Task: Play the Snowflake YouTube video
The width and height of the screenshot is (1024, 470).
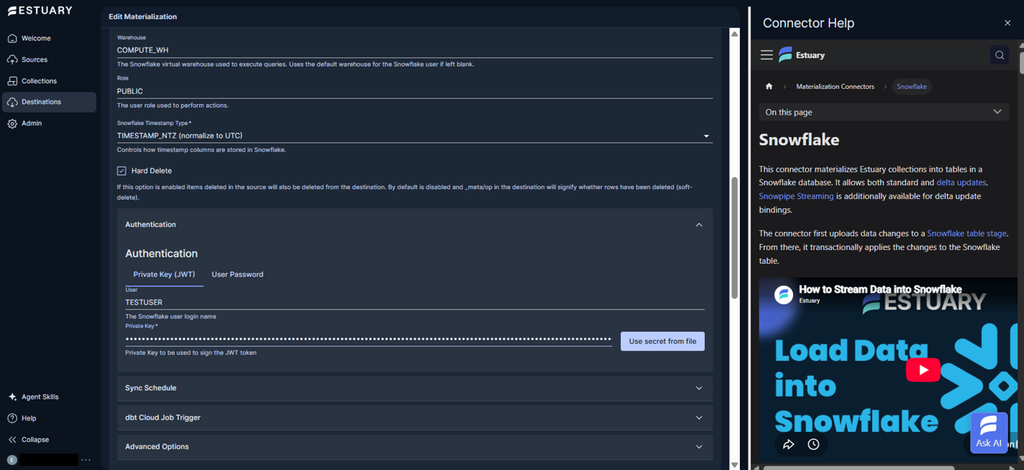Action: point(923,370)
